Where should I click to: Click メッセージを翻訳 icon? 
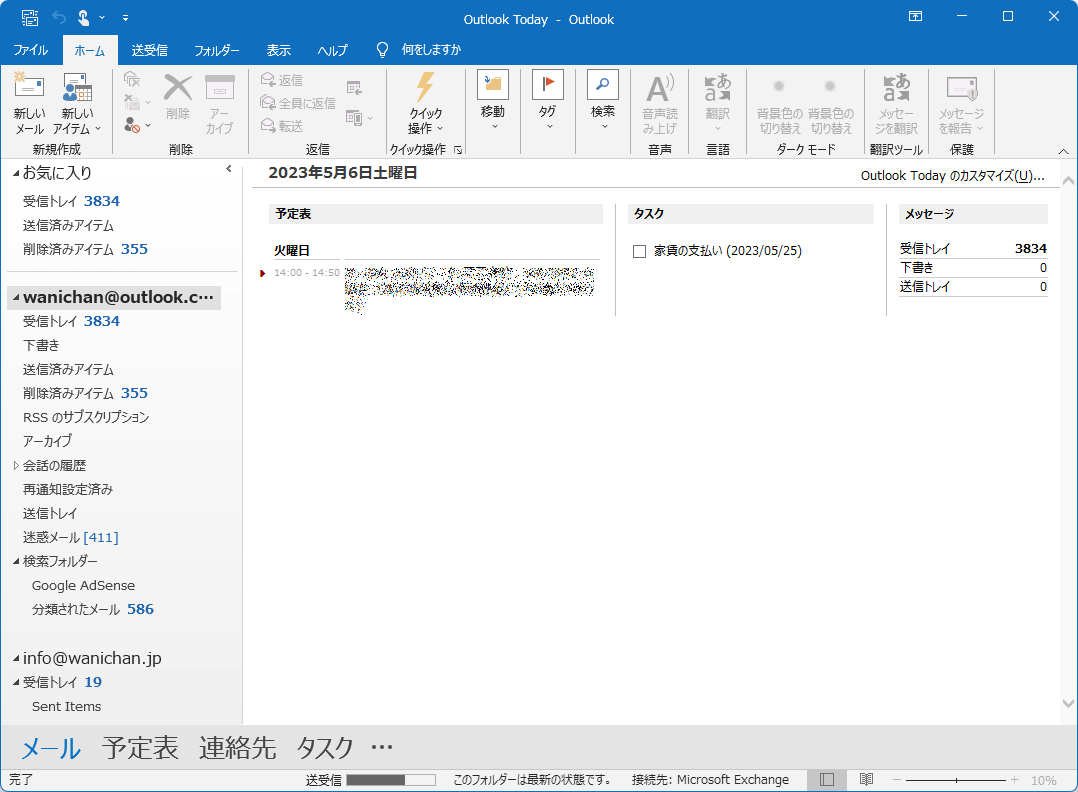click(896, 88)
